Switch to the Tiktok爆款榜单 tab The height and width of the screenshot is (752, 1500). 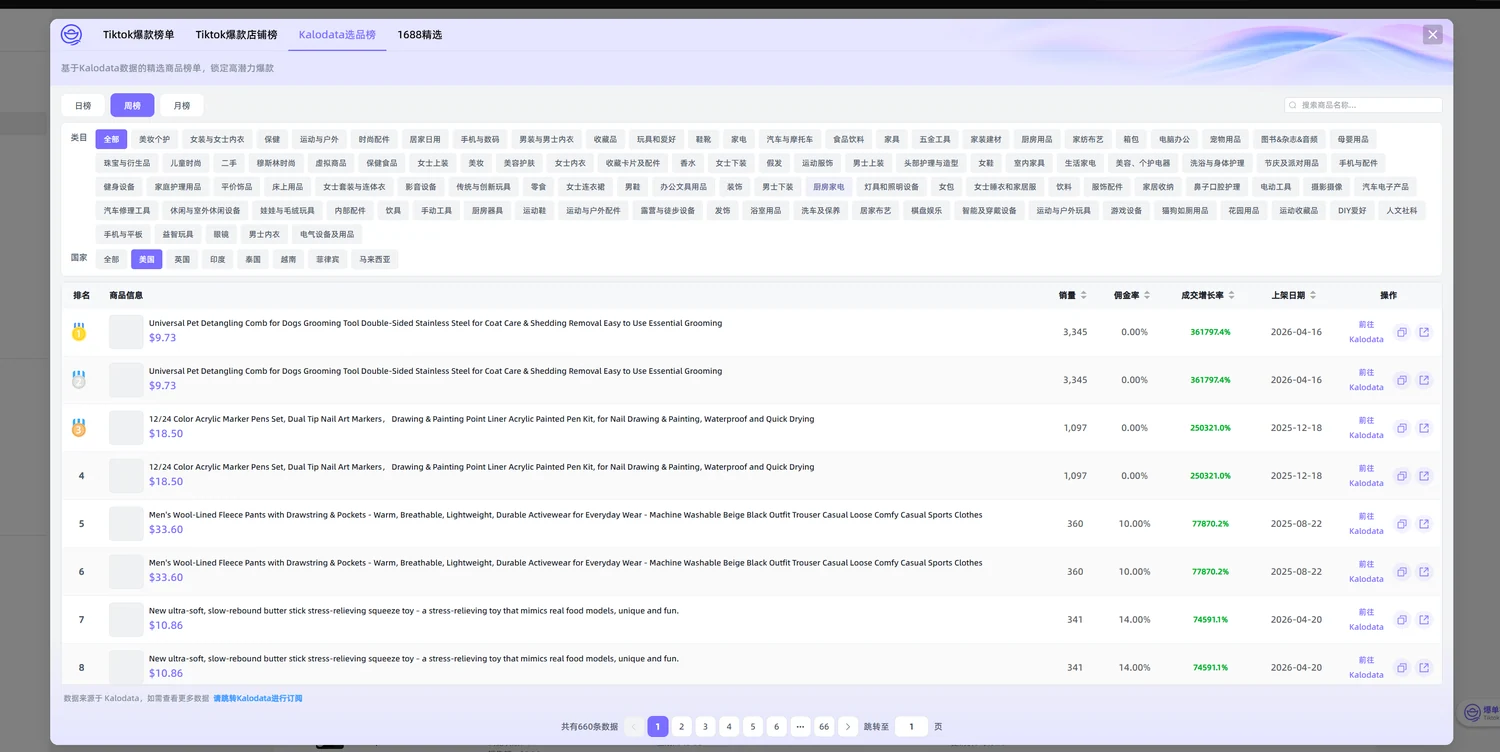[x=138, y=35]
